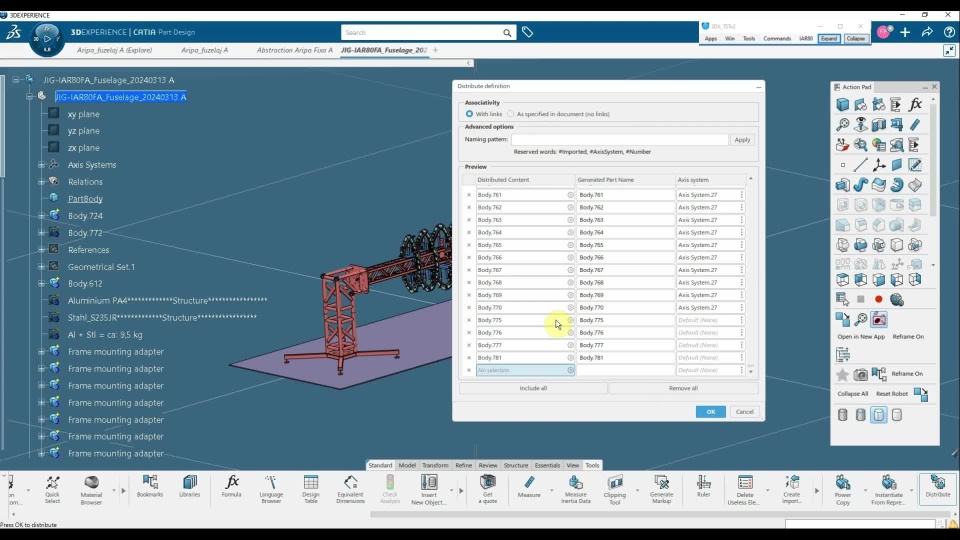Click the share arrow icon in top bar
The width and height of the screenshot is (960, 540).
927,32
